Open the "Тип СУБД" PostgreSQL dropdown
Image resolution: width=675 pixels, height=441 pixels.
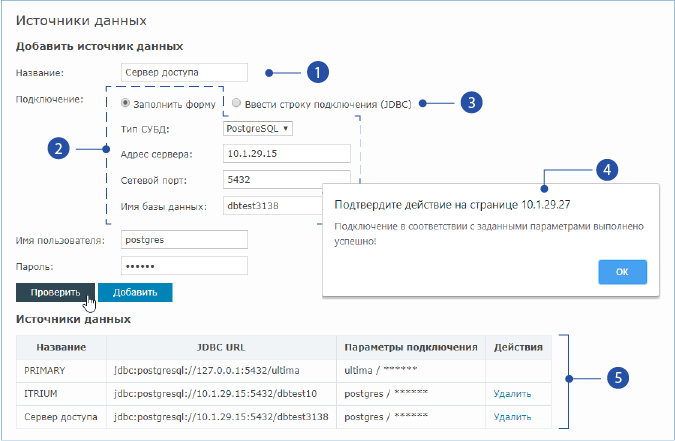(257, 128)
